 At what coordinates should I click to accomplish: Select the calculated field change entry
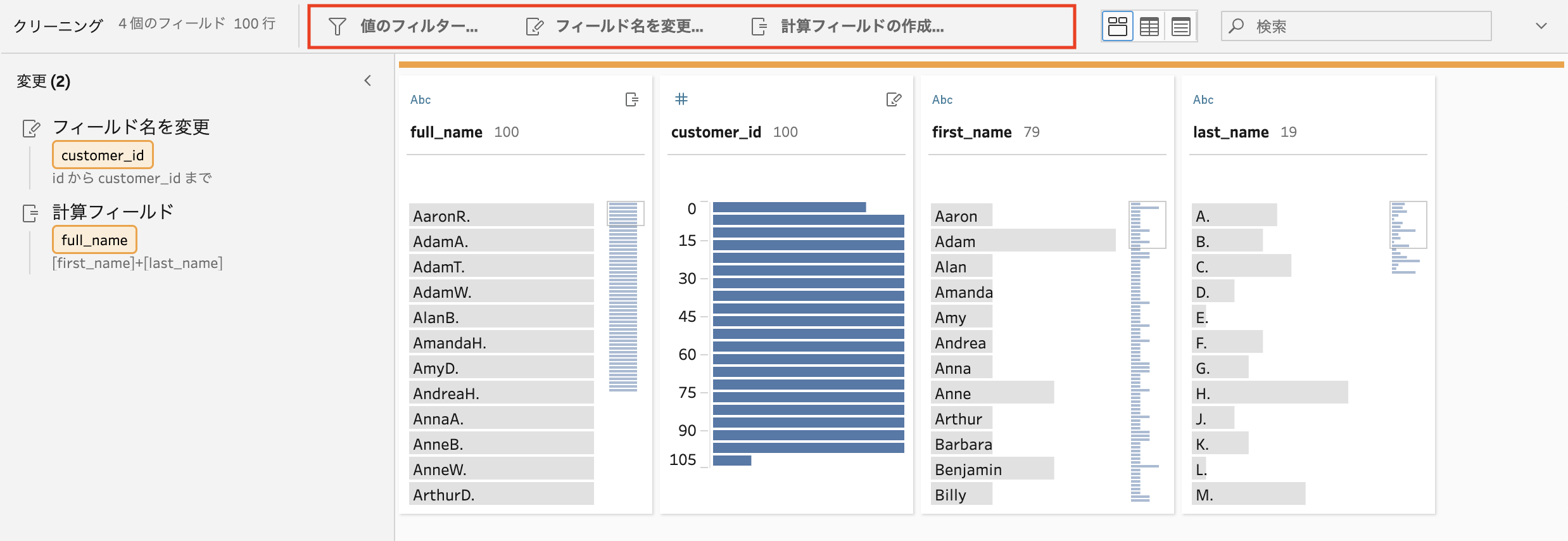(x=113, y=212)
